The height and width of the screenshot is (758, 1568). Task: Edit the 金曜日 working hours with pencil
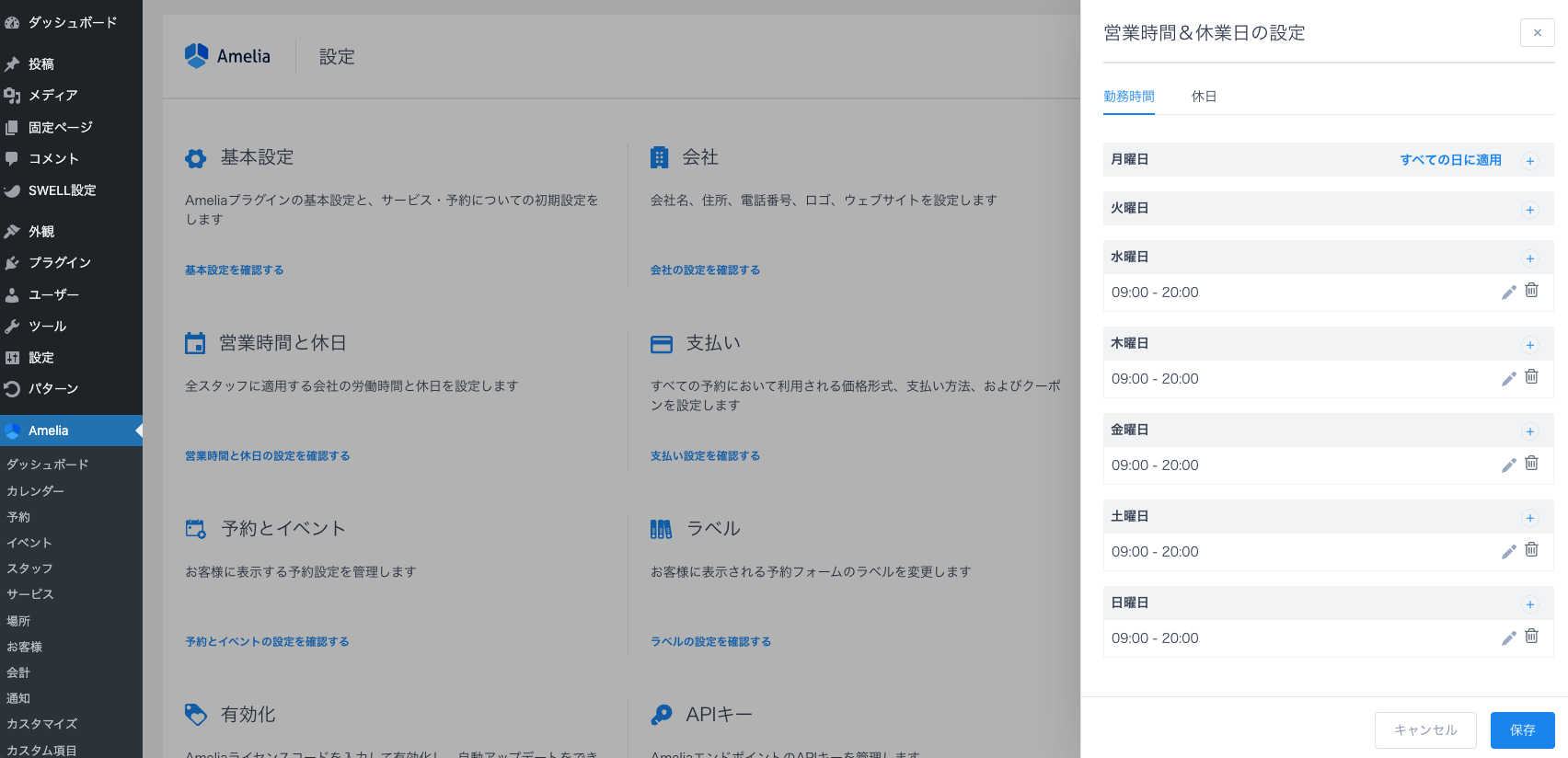point(1508,465)
